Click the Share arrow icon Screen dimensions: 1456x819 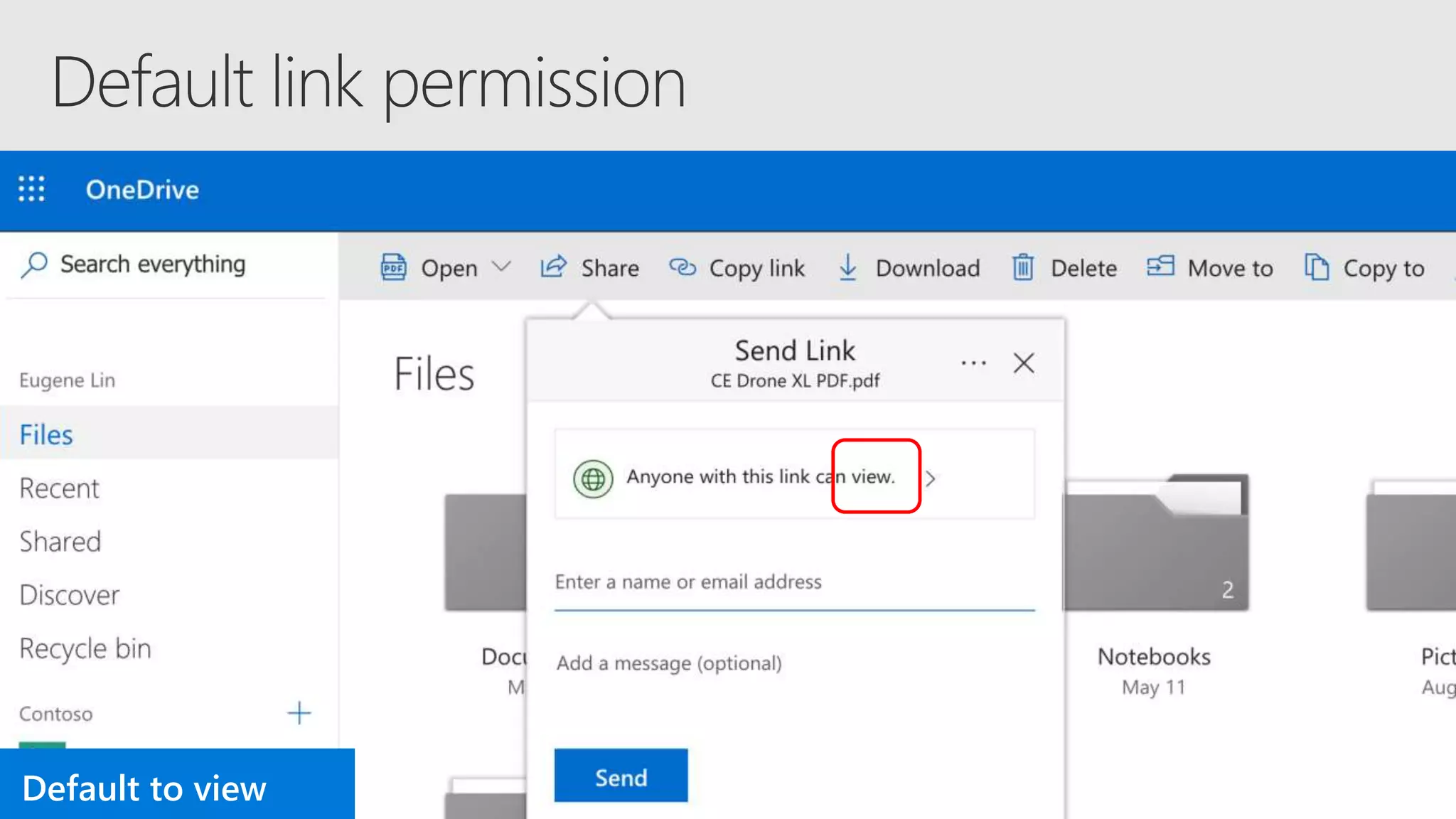click(553, 267)
